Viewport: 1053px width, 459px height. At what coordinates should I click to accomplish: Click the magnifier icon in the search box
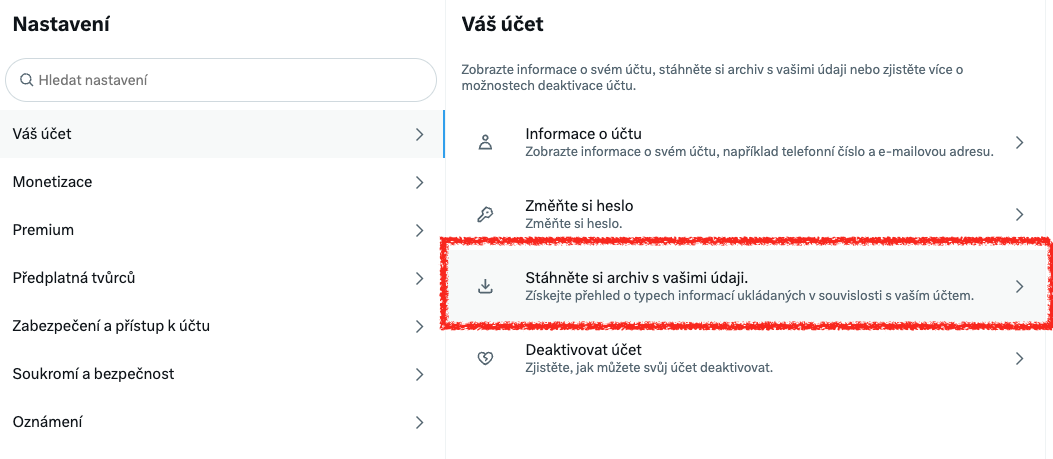[x=27, y=79]
